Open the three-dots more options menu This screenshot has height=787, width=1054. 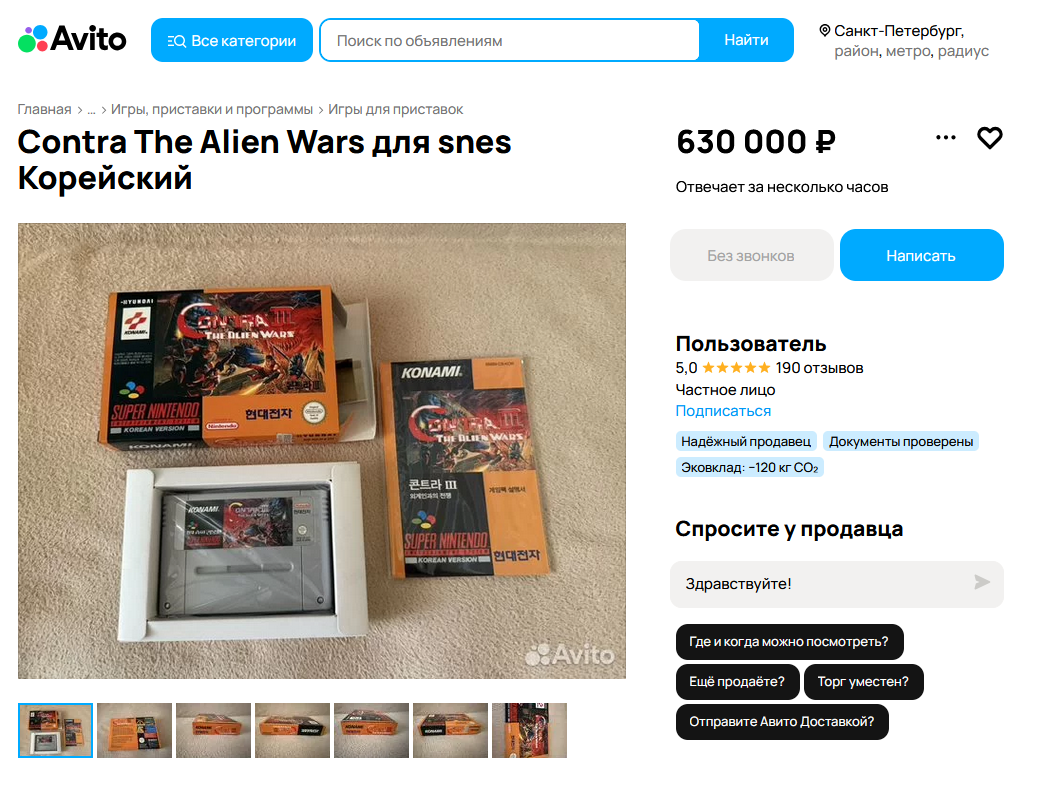pos(946,138)
